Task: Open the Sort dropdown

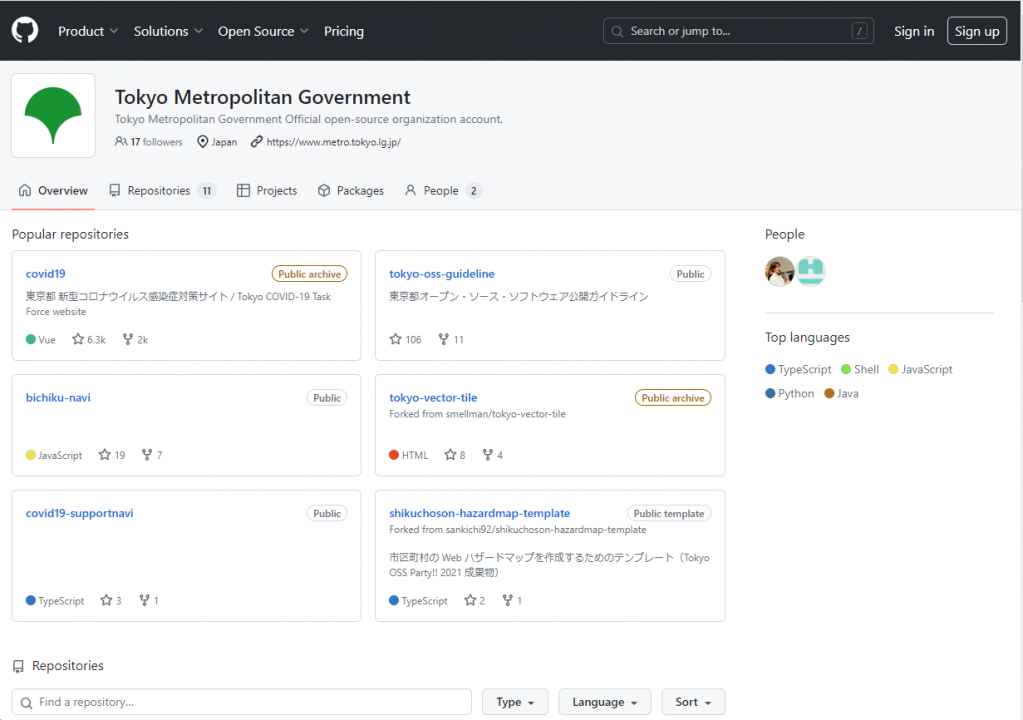Action: click(693, 702)
